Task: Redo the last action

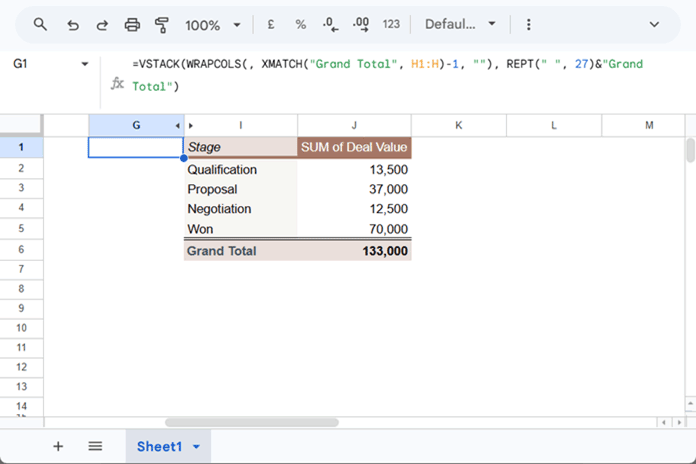Action: pos(102,25)
